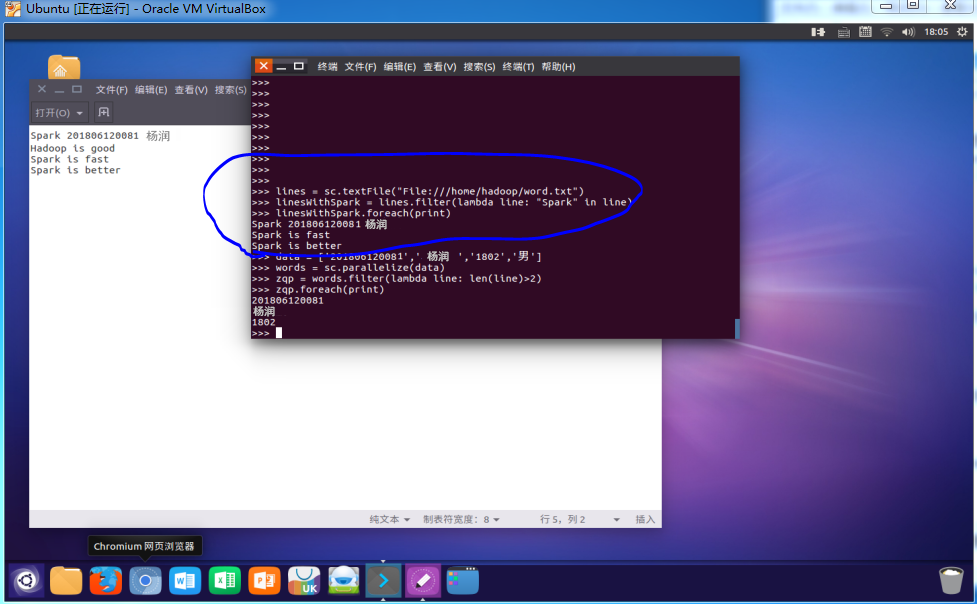Click the power settings gear in top panel
The width and height of the screenshot is (977, 604).
tap(962, 32)
